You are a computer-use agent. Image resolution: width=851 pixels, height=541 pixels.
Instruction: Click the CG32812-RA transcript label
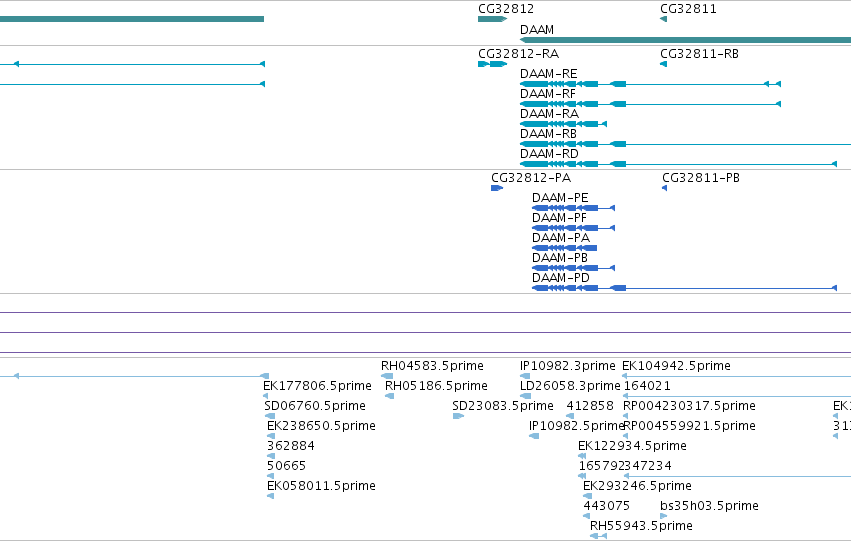[x=518, y=54]
